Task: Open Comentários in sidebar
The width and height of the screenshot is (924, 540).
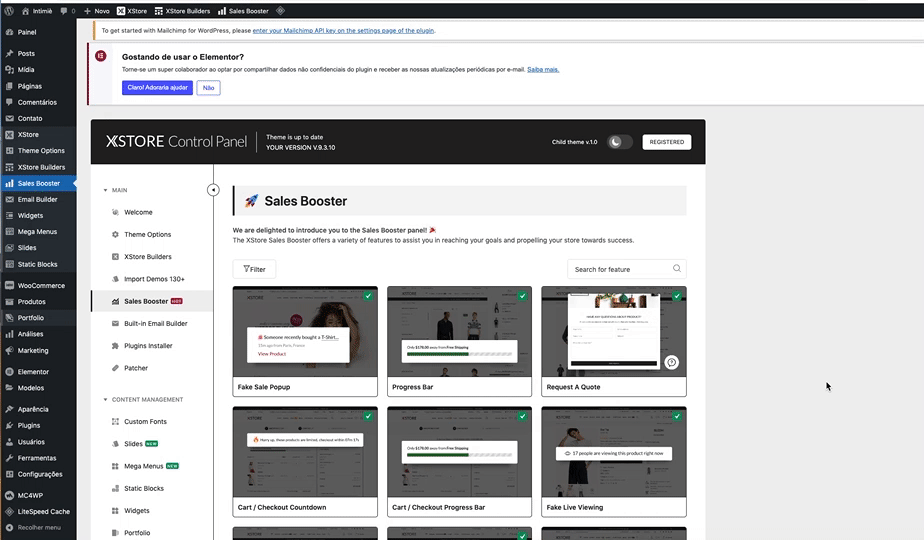Action: [x=38, y=102]
